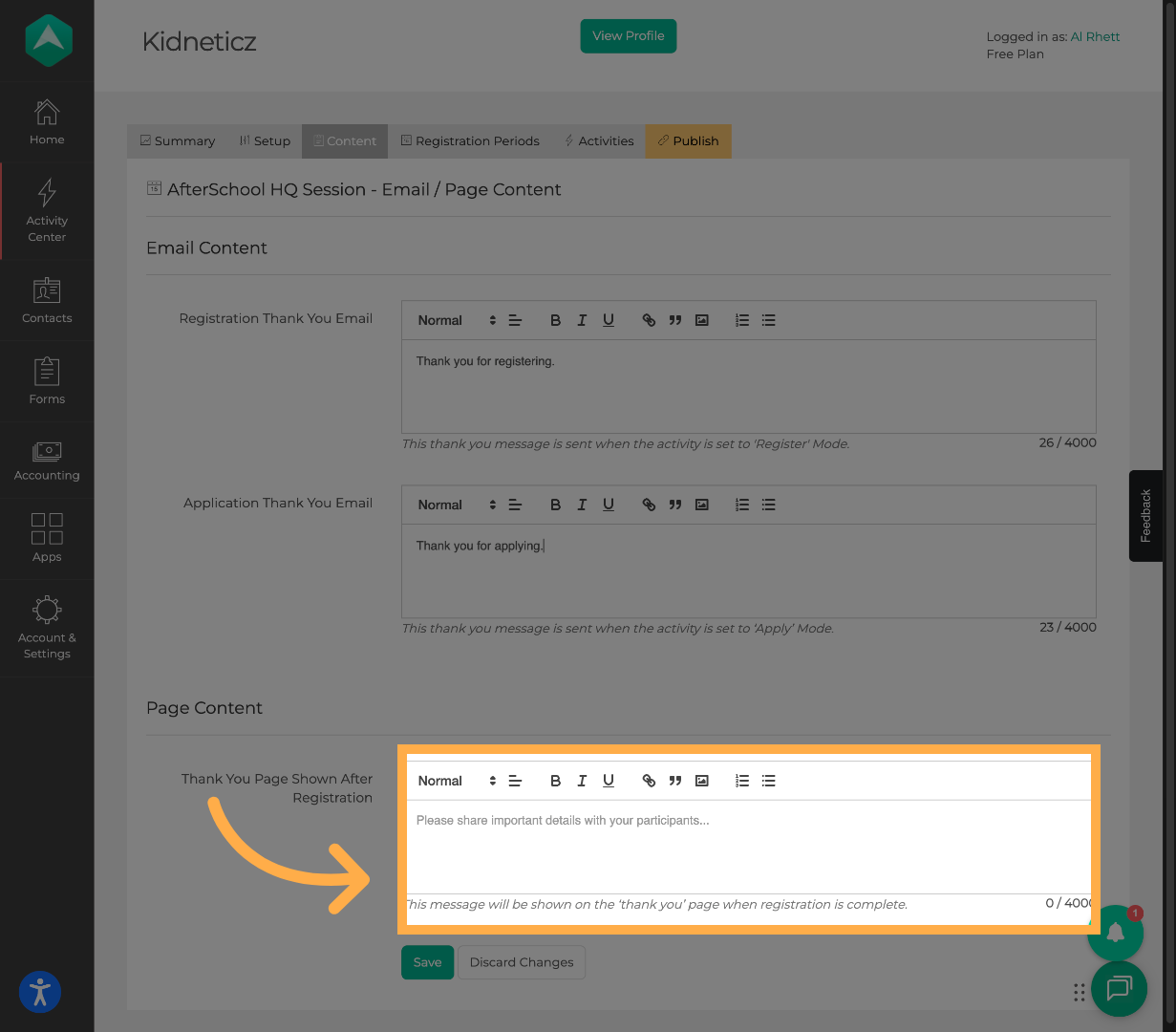The image size is (1176, 1032).
Task: Toggle italic in Application Thank You Email toolbar
Action: coord(582,505)
